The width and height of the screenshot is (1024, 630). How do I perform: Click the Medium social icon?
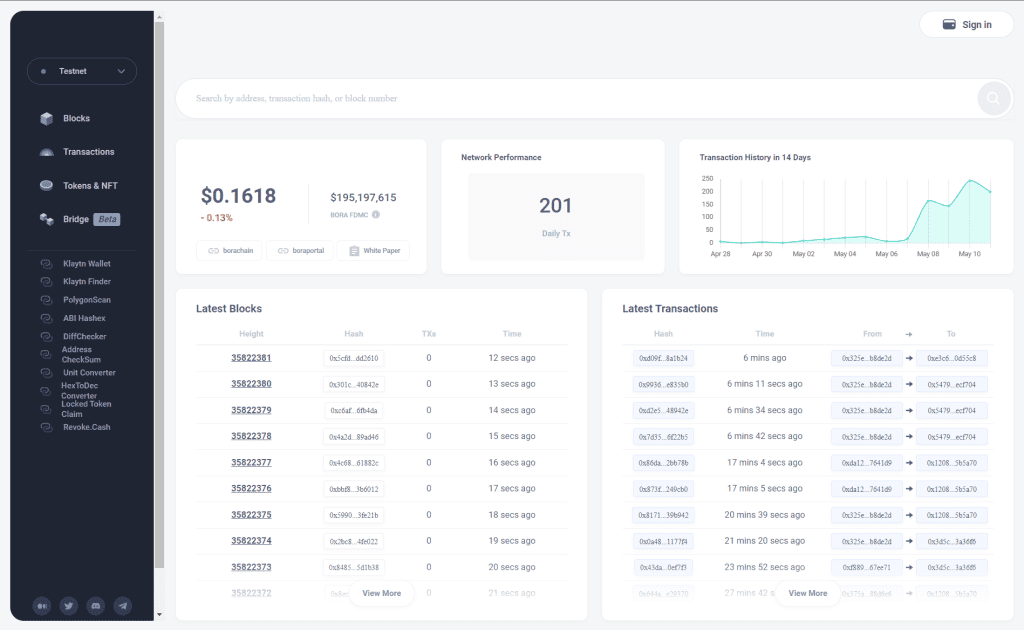pos(42,605)
